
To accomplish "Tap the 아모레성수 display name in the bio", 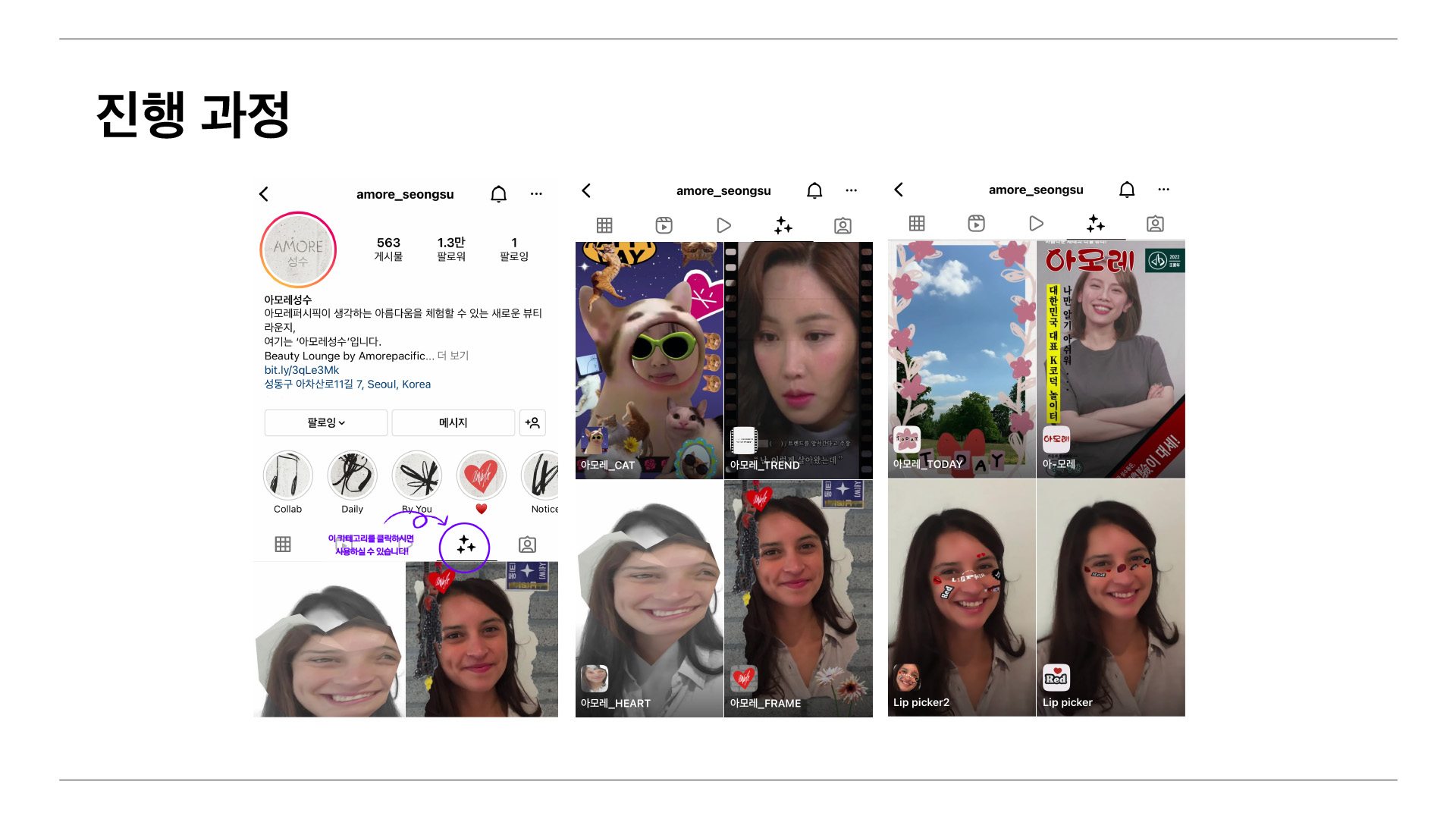I will tap(288, 300).
